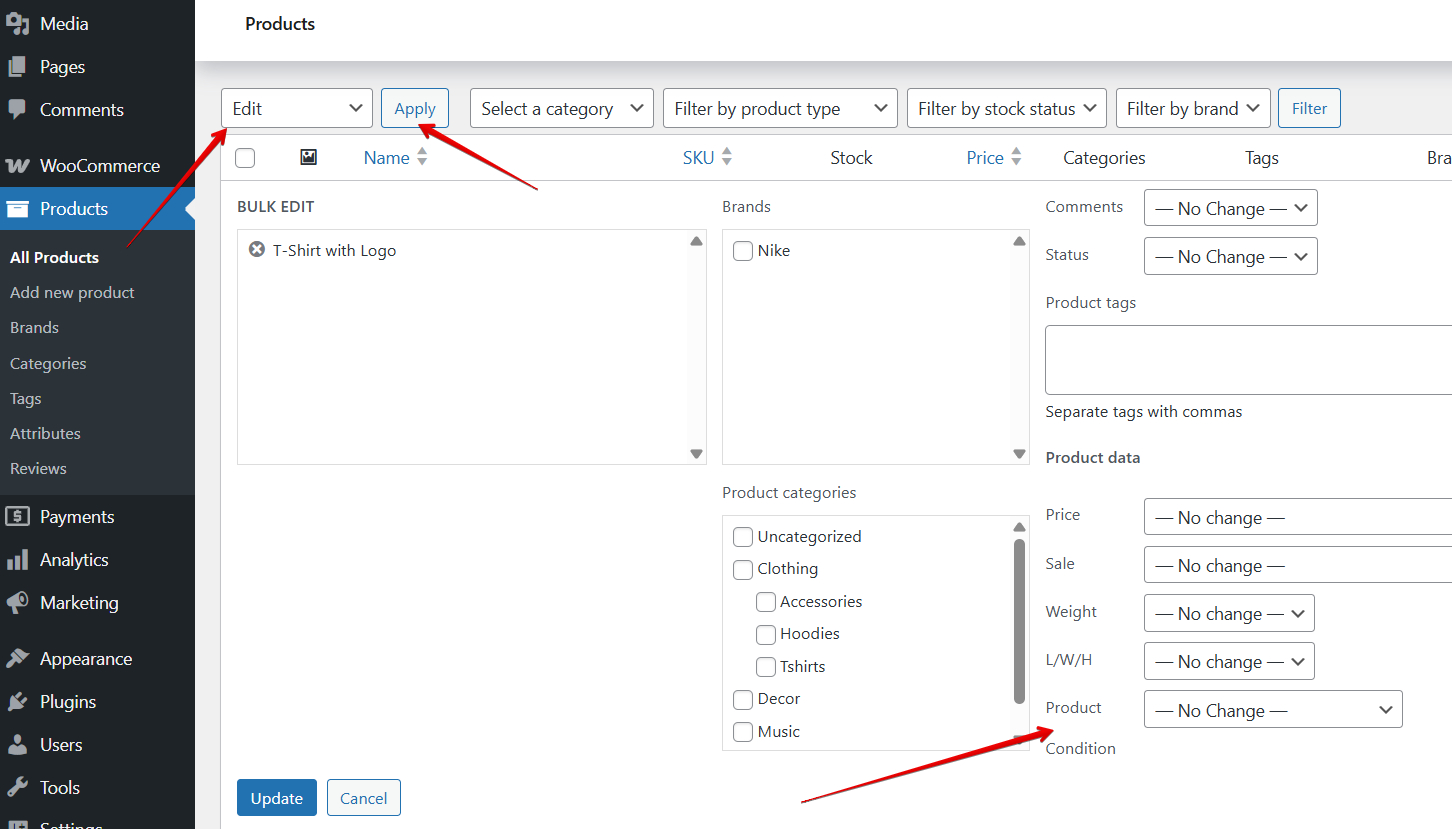Check the Nike brand checkbox
This screenshot has height=829, width=1452.
743,251
